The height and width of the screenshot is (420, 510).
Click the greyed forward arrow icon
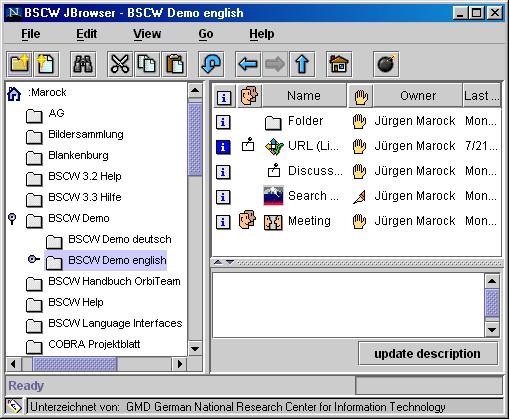275,64
